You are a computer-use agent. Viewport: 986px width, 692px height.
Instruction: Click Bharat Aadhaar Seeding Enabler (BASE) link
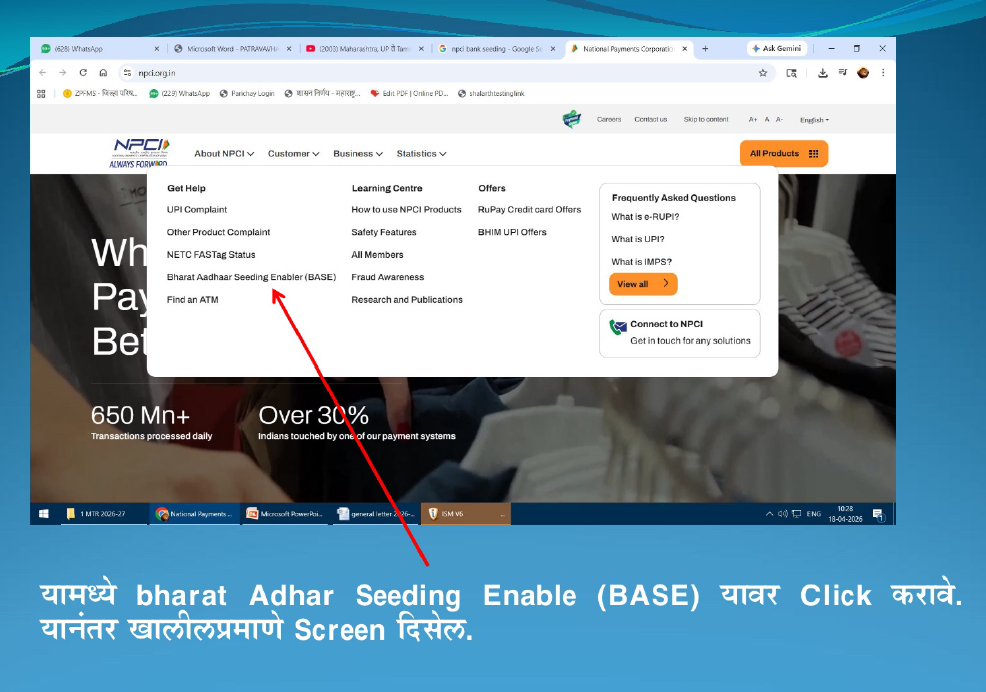[251, 277]
